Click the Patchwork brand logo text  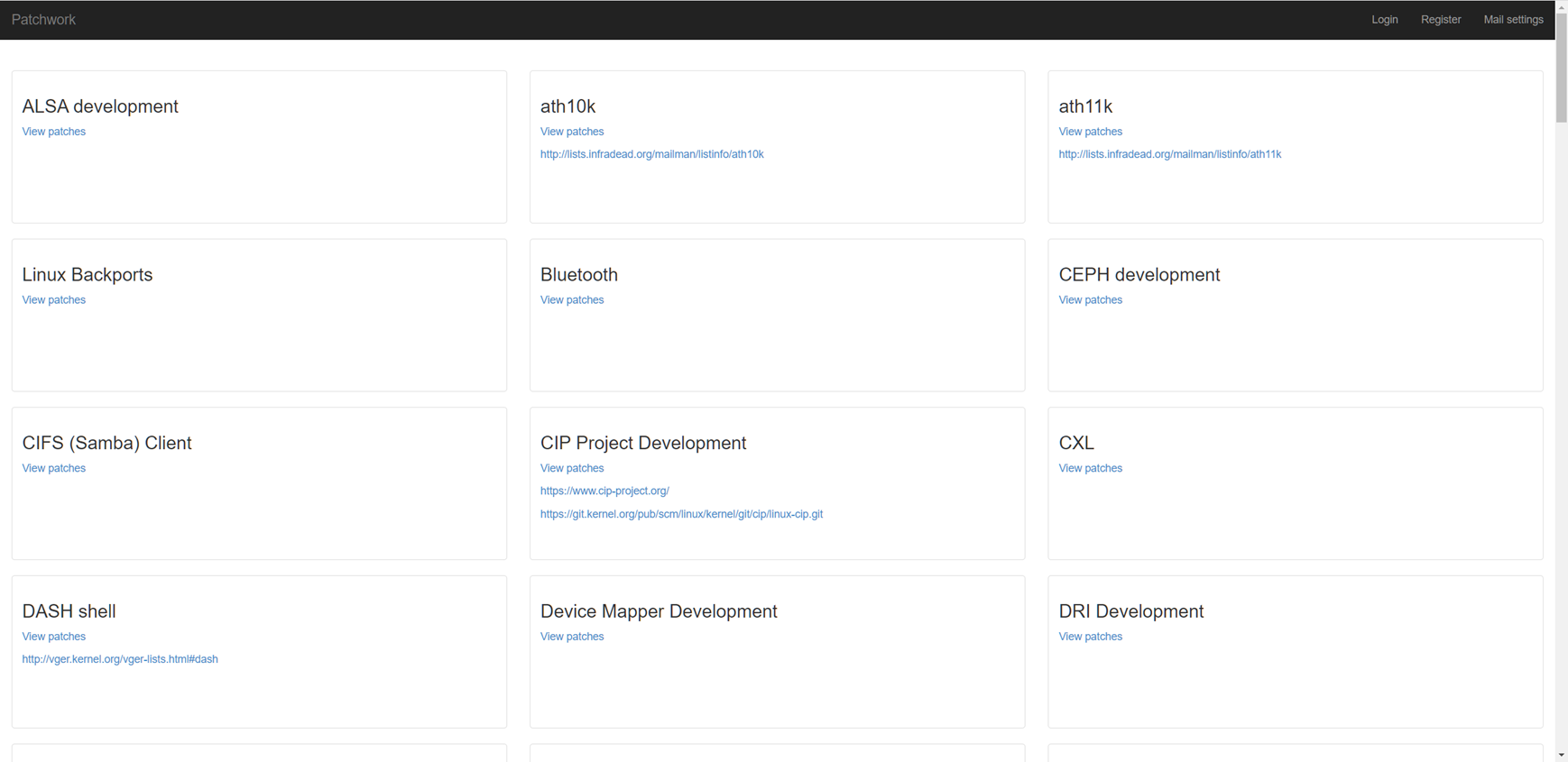click(x=43, y=20)
